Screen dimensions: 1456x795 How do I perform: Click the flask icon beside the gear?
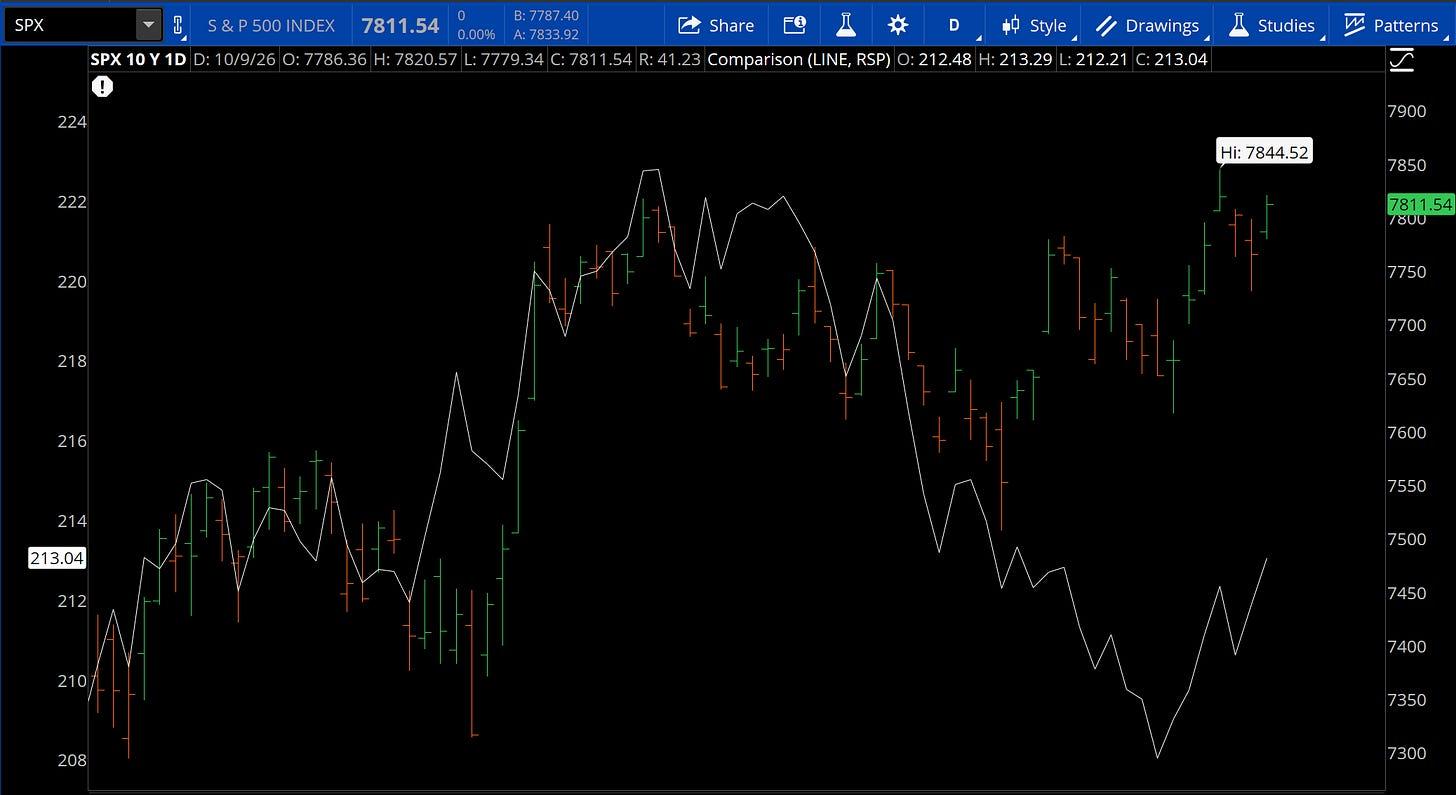pos(846,25)
